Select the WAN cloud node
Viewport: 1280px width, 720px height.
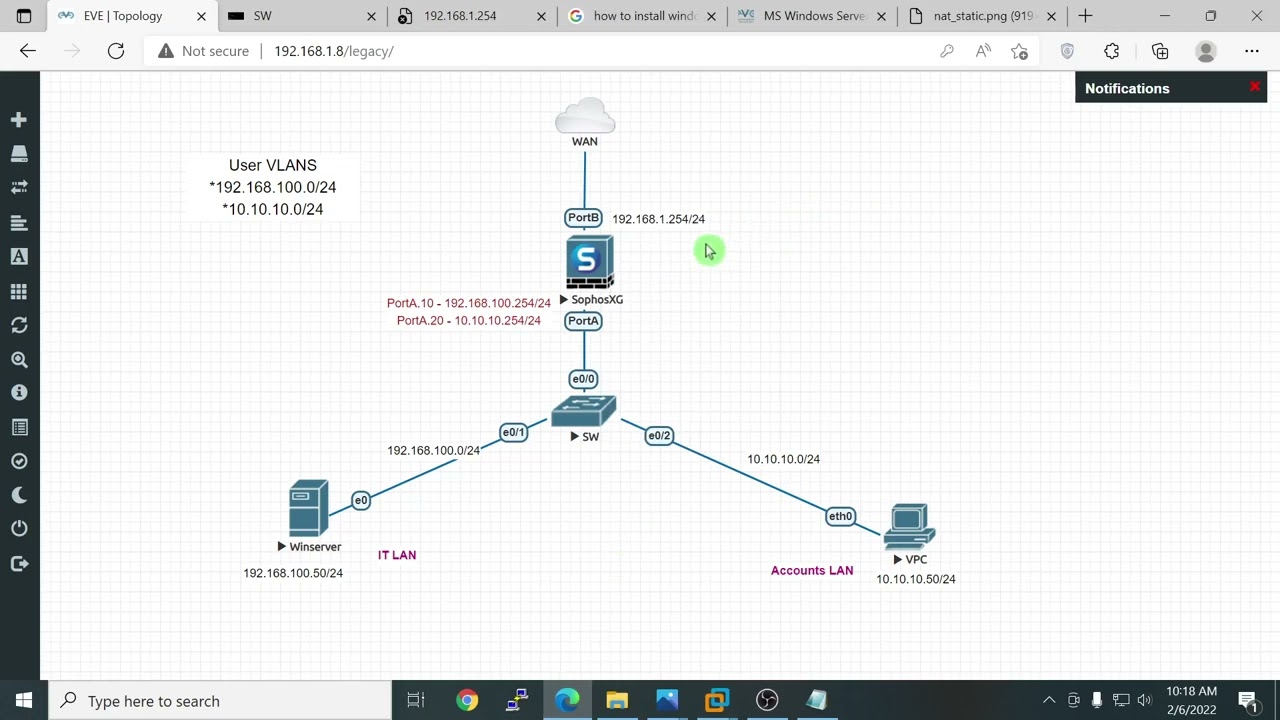click(x=585, y=117)
